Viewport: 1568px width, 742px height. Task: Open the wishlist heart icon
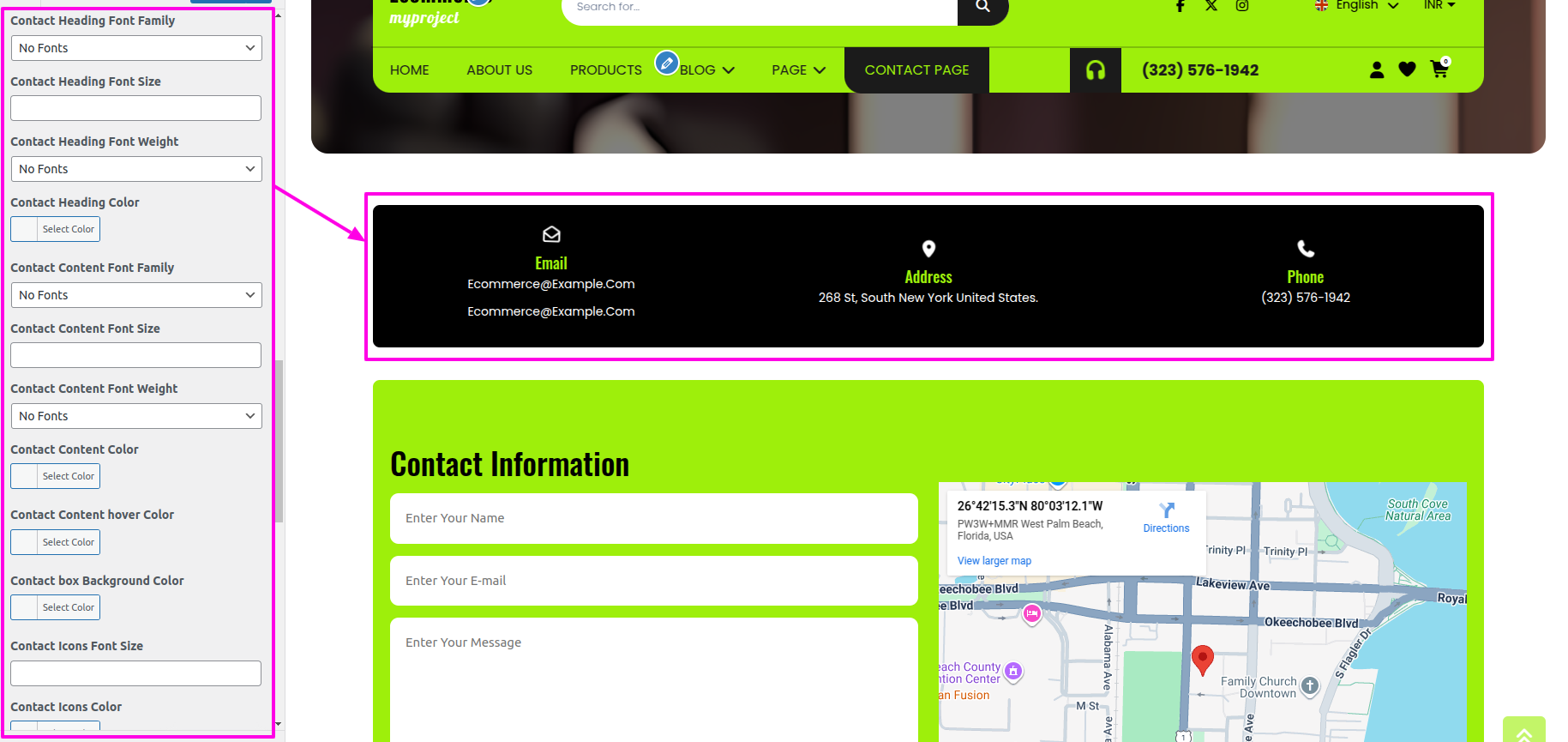pos(1407,69)
